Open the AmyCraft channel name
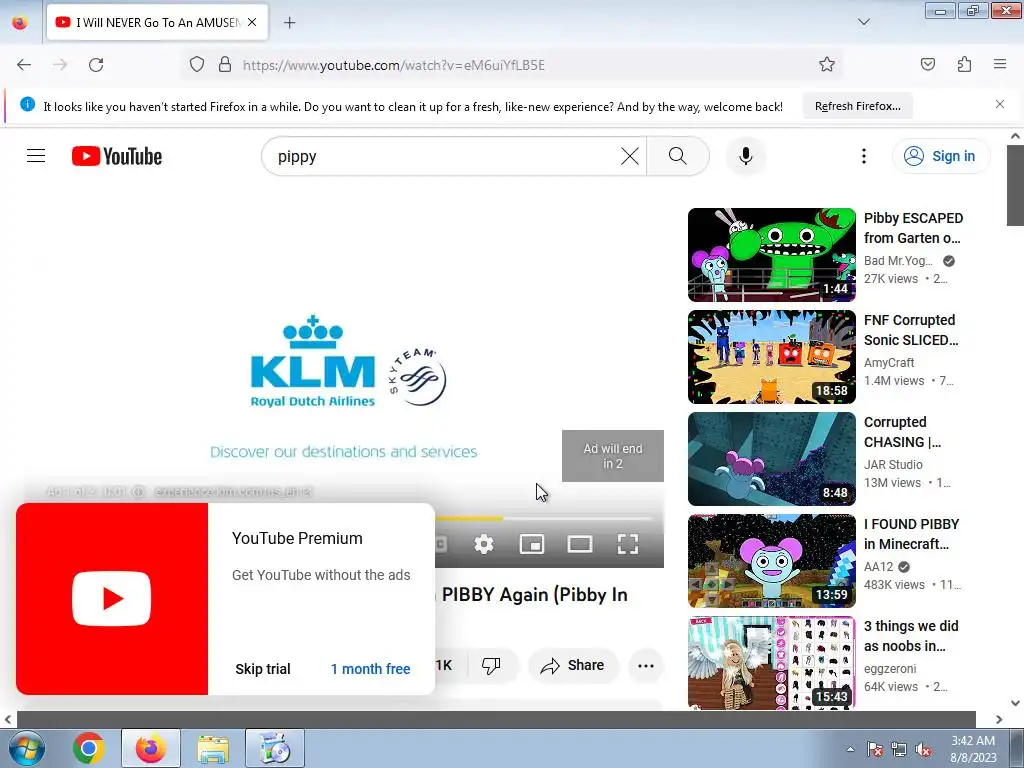Image resolution: width=1024 pixels, height=768 pixels. [889, 362]
